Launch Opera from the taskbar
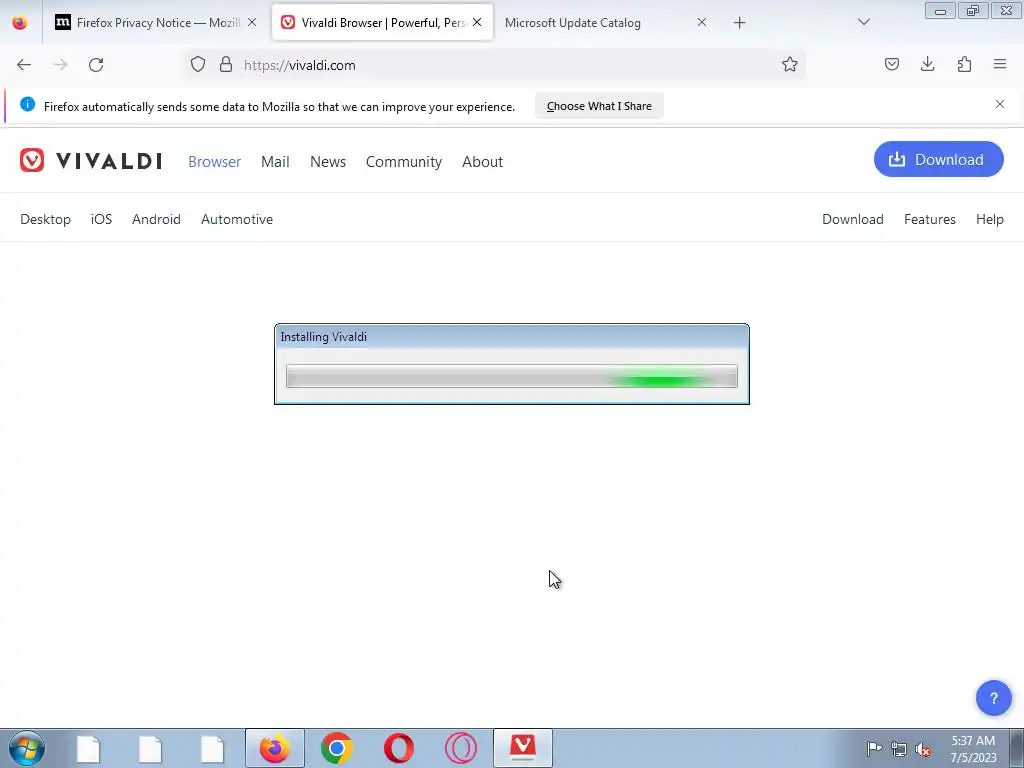The height and width of the screenshot is (768, 1024). (399, 748)
